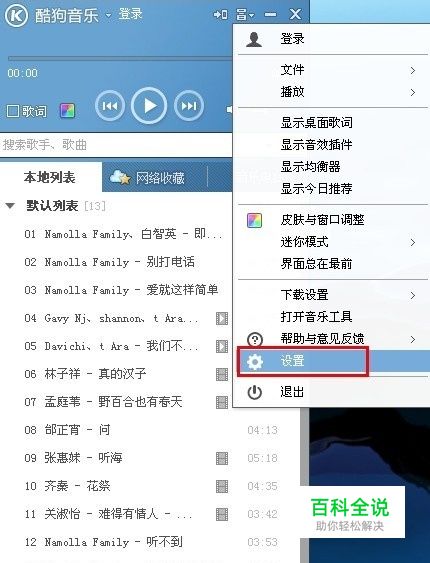Switch to the 网络收藏 tab

[148, 178]
